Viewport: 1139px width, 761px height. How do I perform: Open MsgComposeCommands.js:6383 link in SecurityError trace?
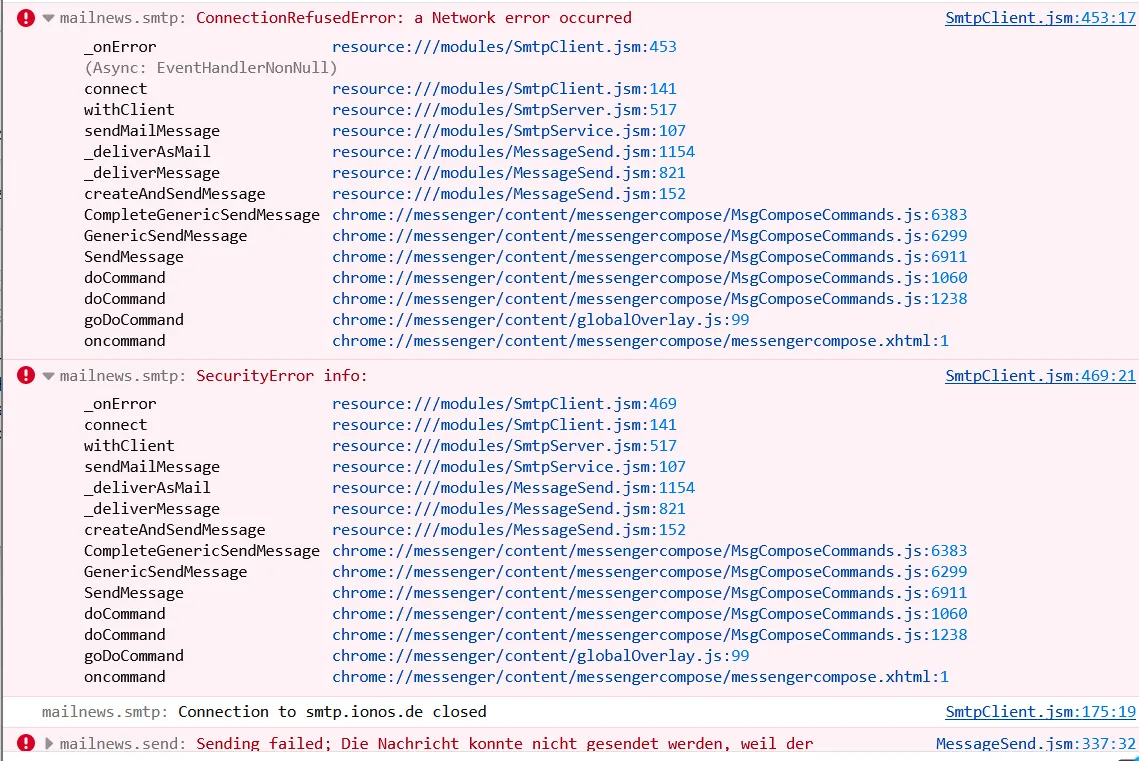(649, 551)
